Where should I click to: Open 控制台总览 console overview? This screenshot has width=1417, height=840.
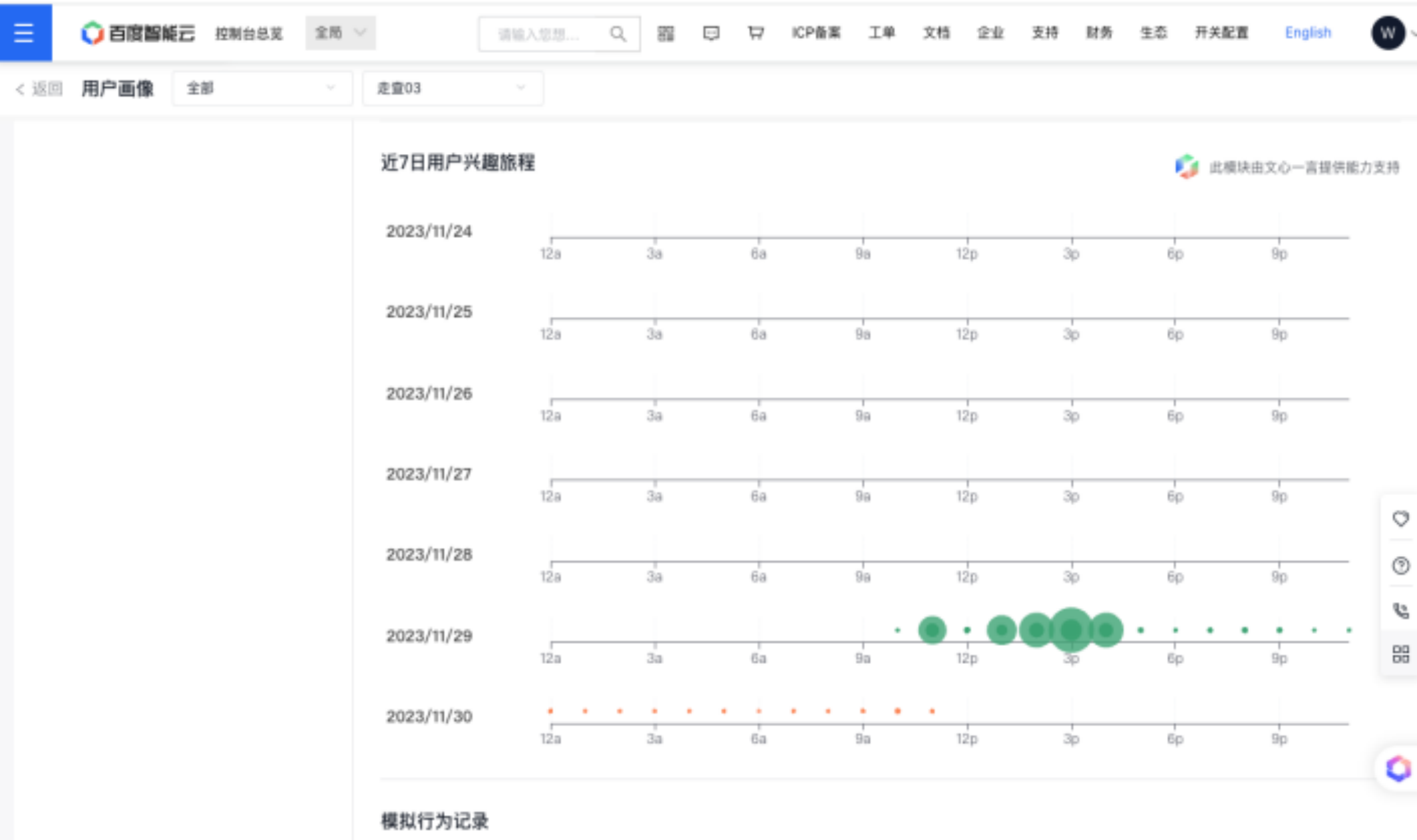[x=249, y=33]
